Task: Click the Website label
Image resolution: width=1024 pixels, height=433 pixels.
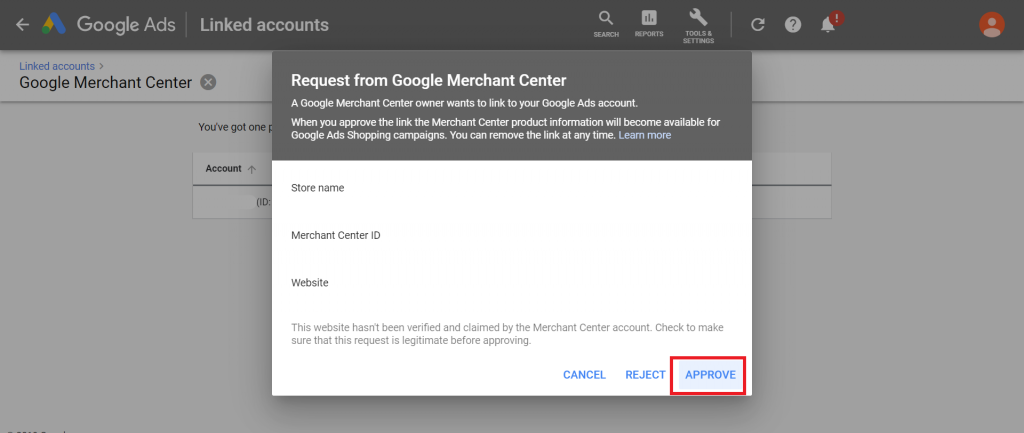Action: click(310, 283)
